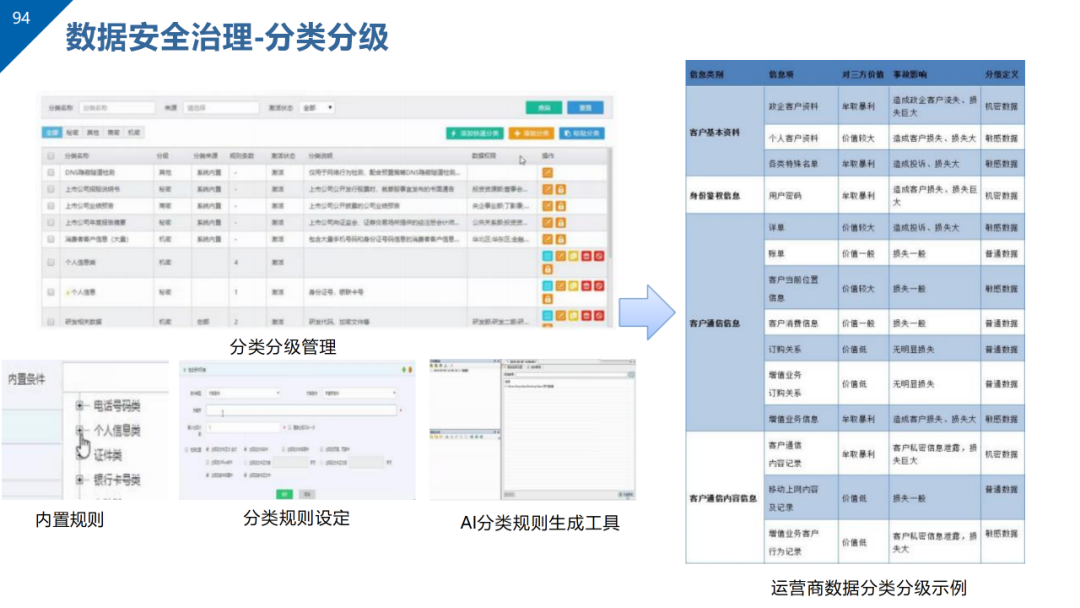Click the cyan action icon in the 研发相关数据 row
Image resolution: width=1080 pixels, height=608 pixels.
point(548,315)
